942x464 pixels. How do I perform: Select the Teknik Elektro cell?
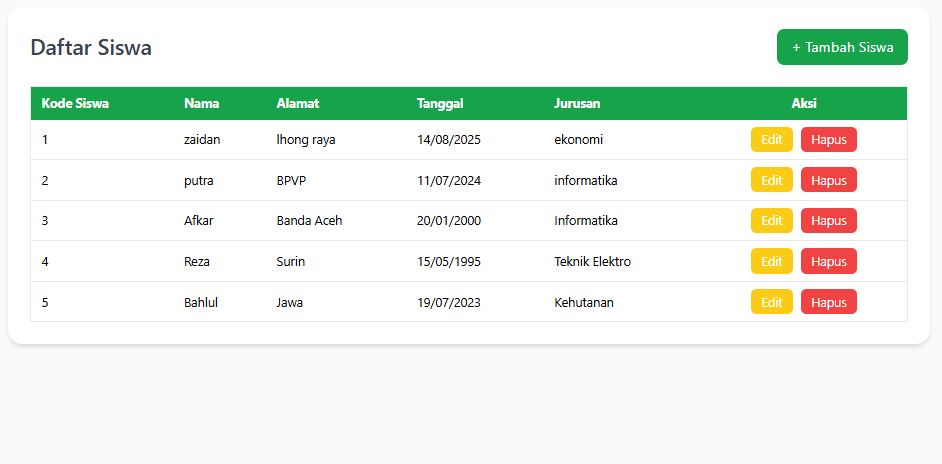click(x=592, y=262)
